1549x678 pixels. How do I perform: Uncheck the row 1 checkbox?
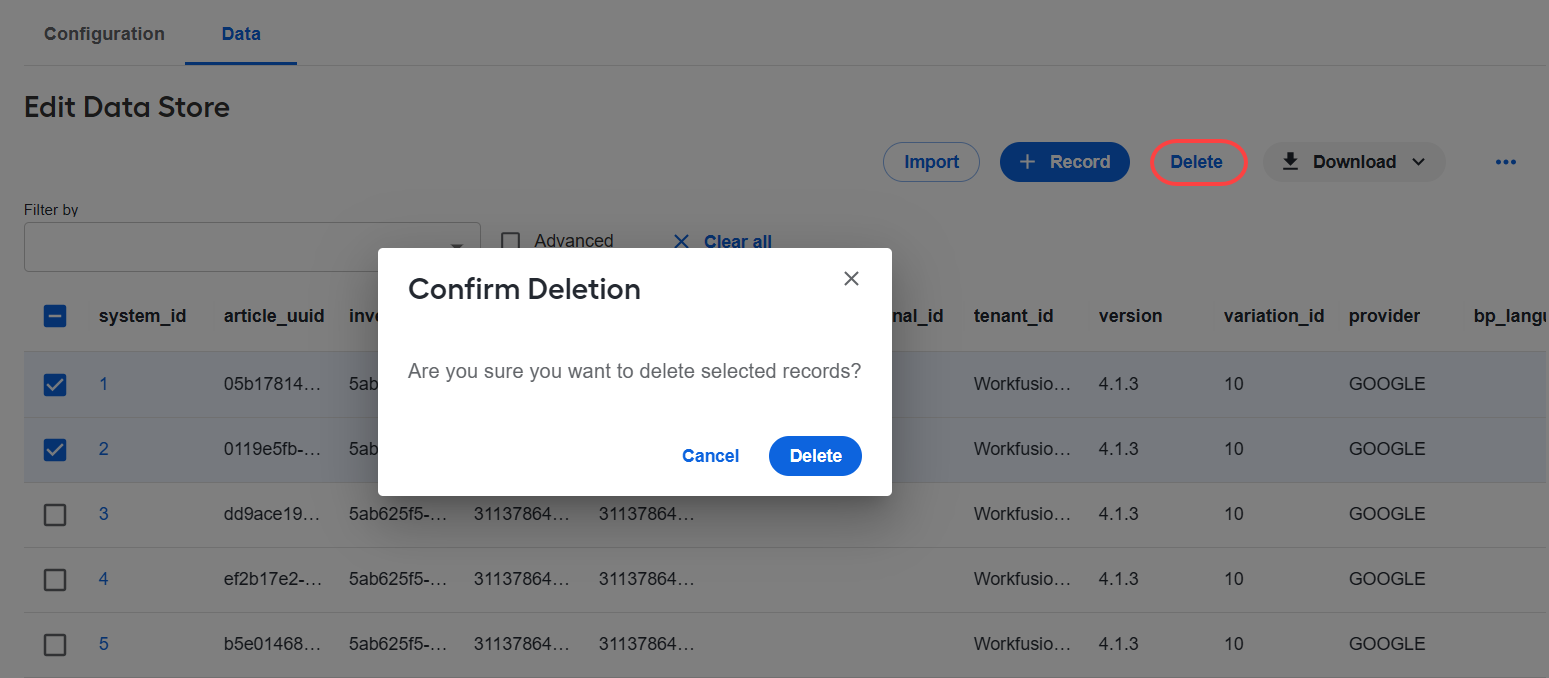click(x=55, y=384)
